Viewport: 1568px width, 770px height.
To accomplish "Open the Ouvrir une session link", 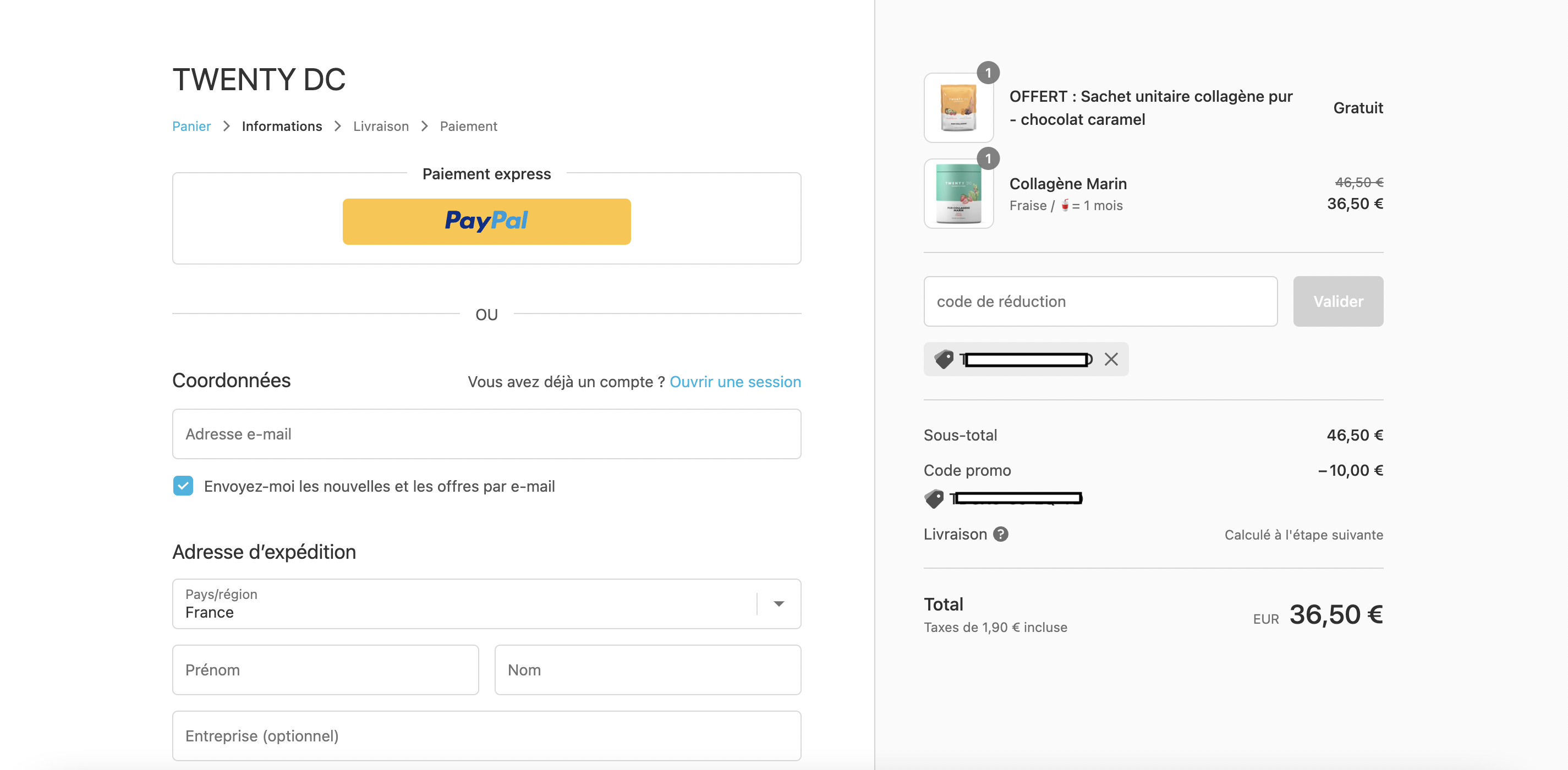I will click(x=734, y=382).
